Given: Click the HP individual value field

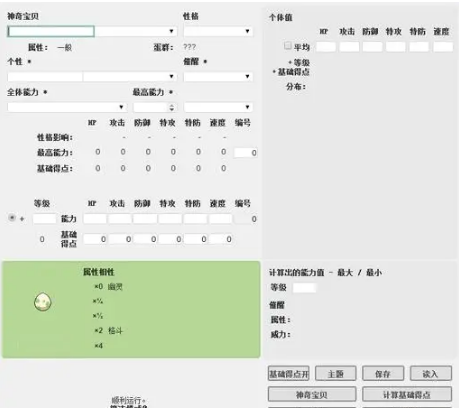Looking at the screenshot, I should [x=326, y=47].
